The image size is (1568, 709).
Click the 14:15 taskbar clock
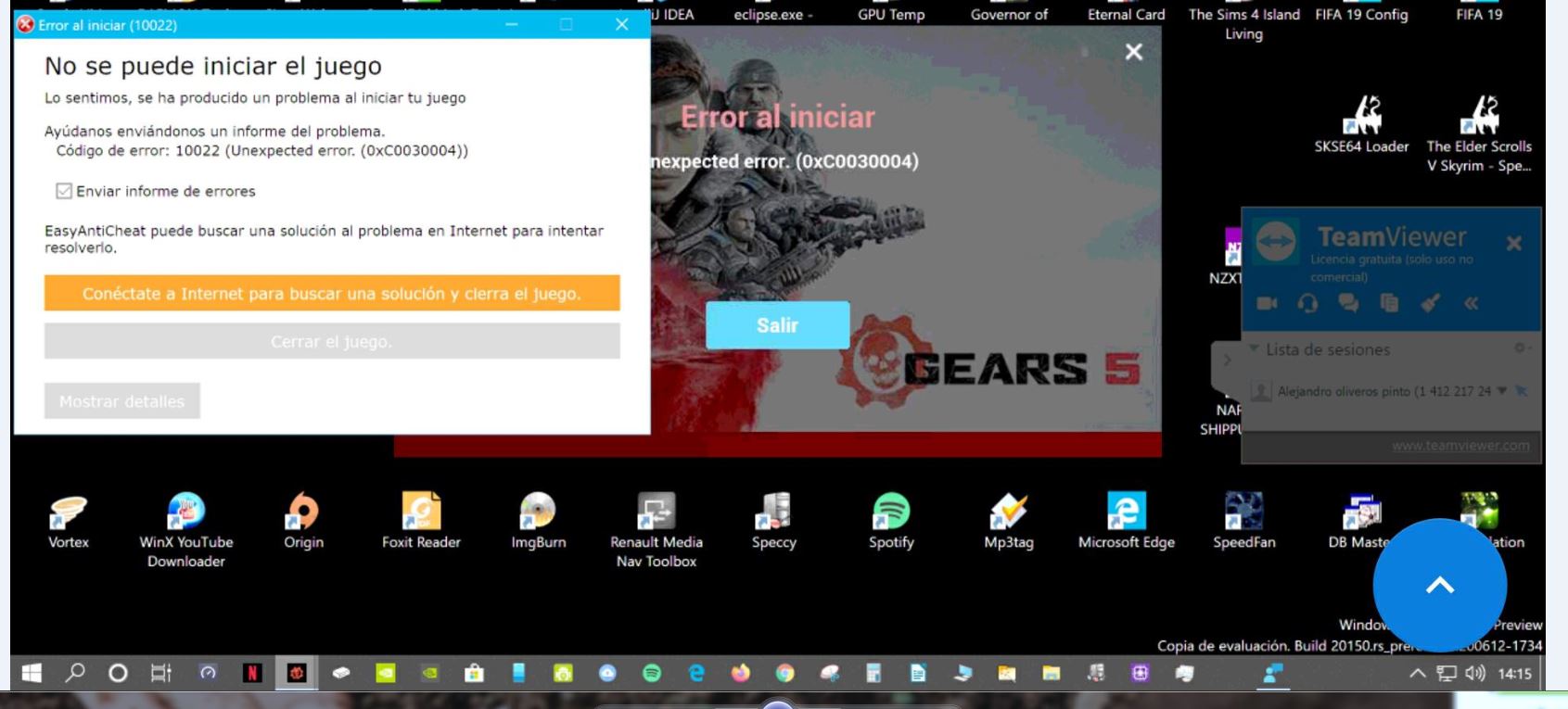[1515, 674]
